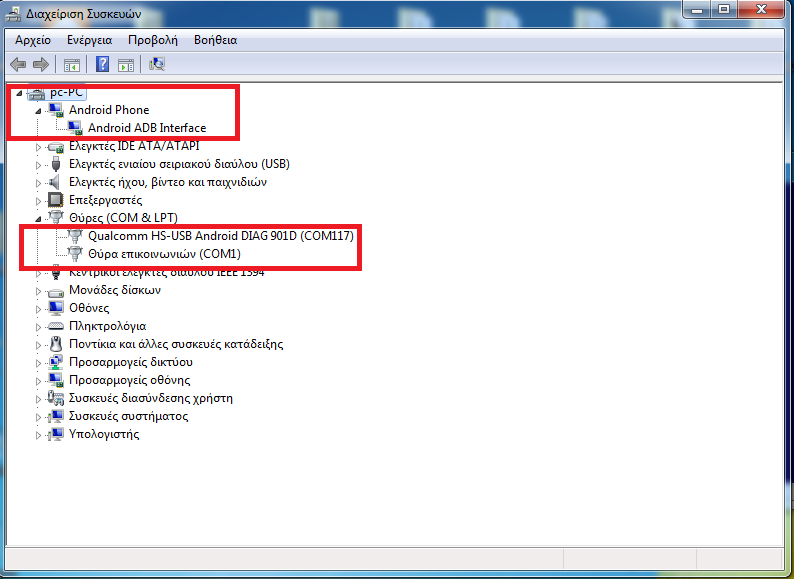Collapse the Android Phone branch
Screen dimensions: 794x579
click(x=38, y=111)
